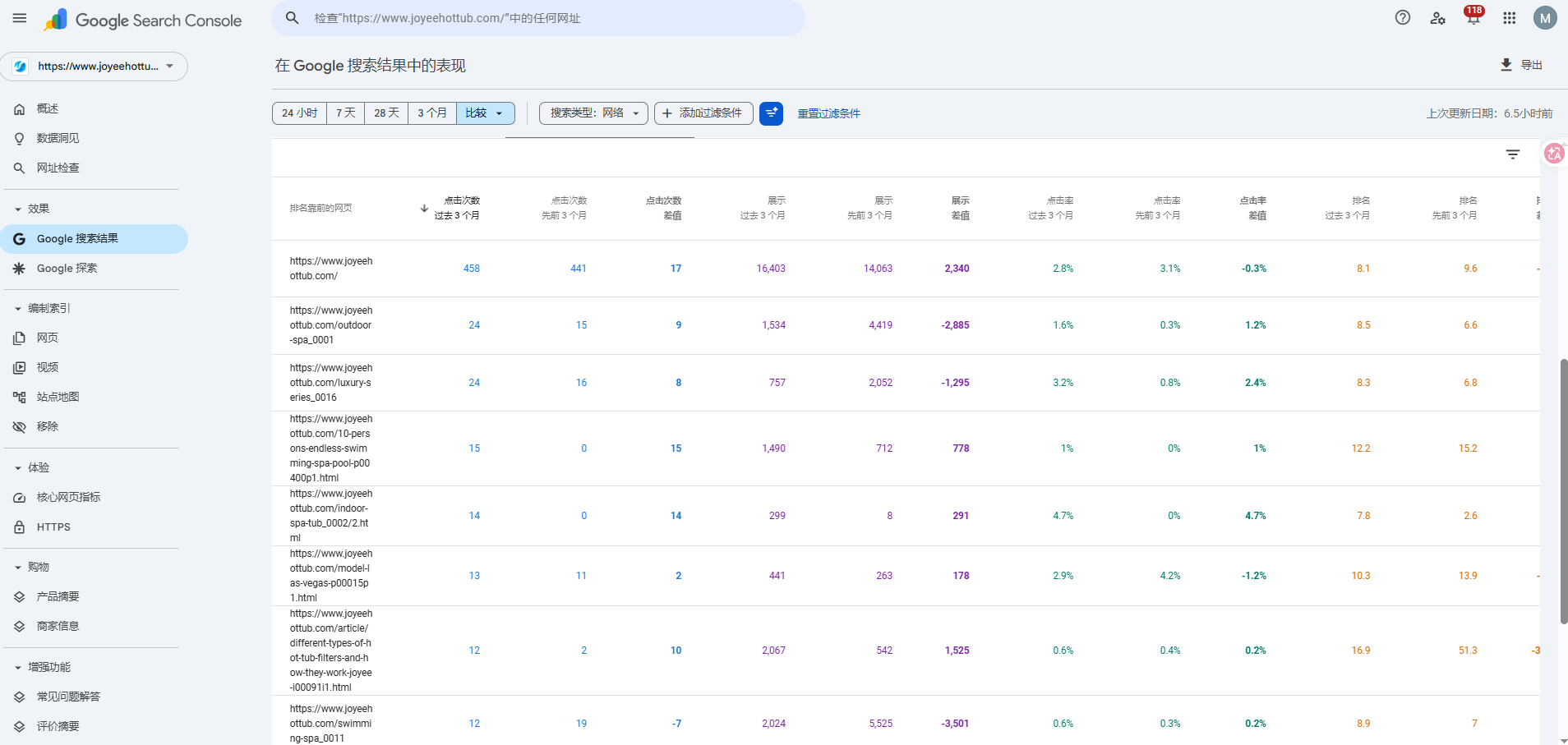Open the 搜索类型: 网络 dropdown

click(x=593, y=113)
